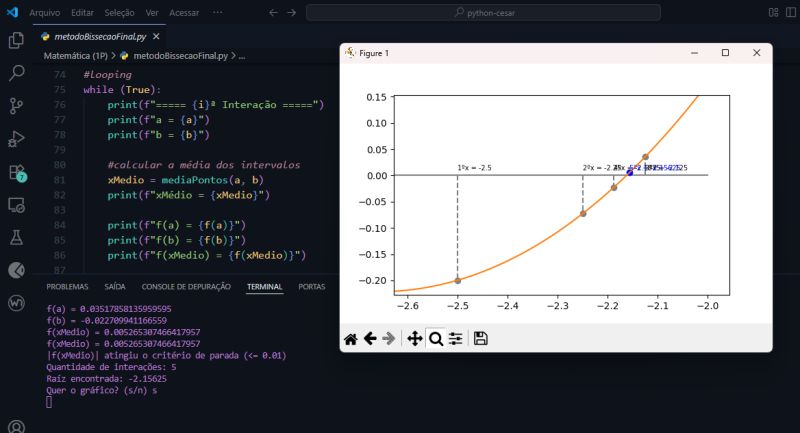Open the Acessar menu
The width and height of the screenshot is (800, 433).
(184, 13)
